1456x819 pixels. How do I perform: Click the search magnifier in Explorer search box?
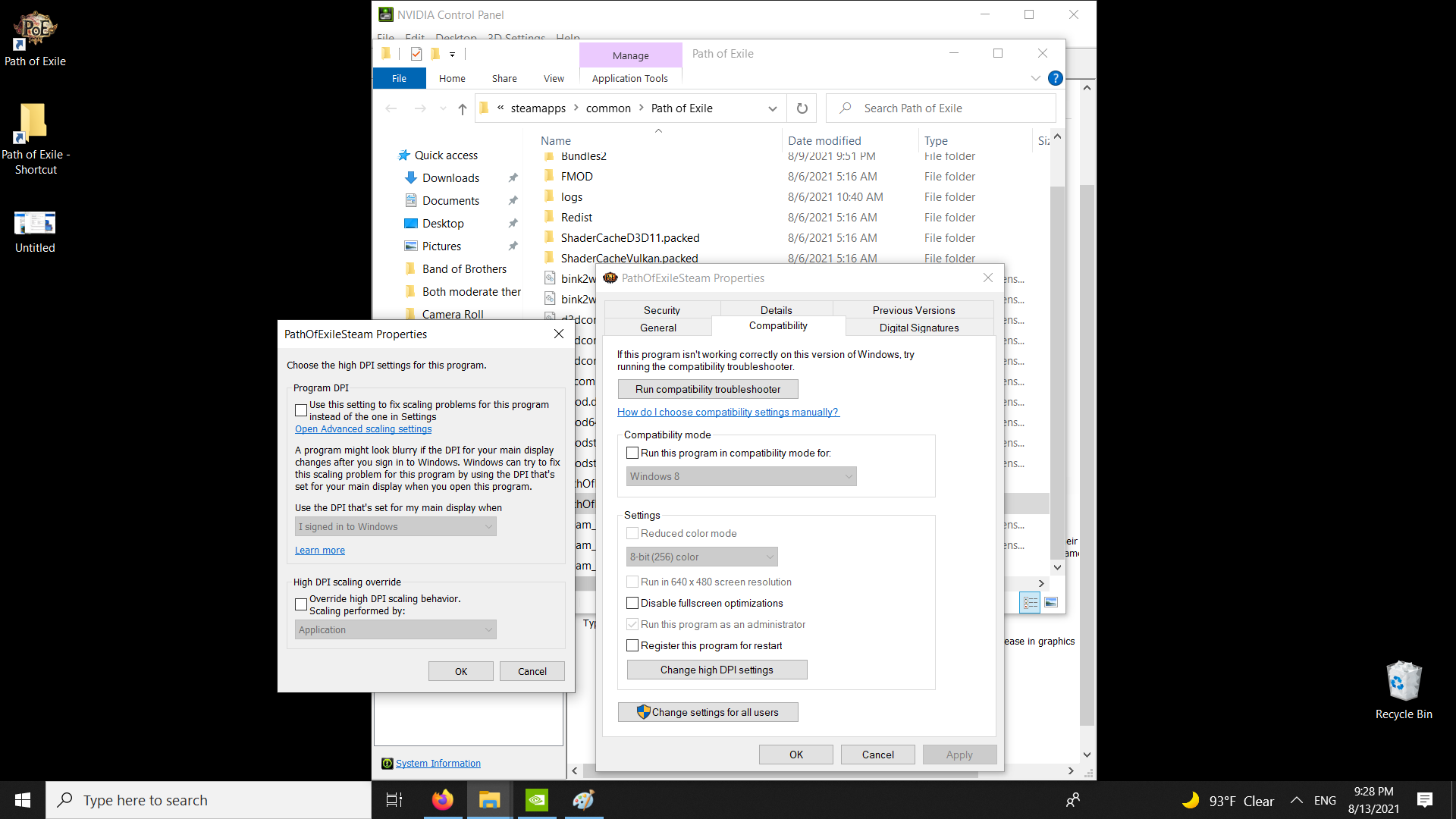coord(846,108)
